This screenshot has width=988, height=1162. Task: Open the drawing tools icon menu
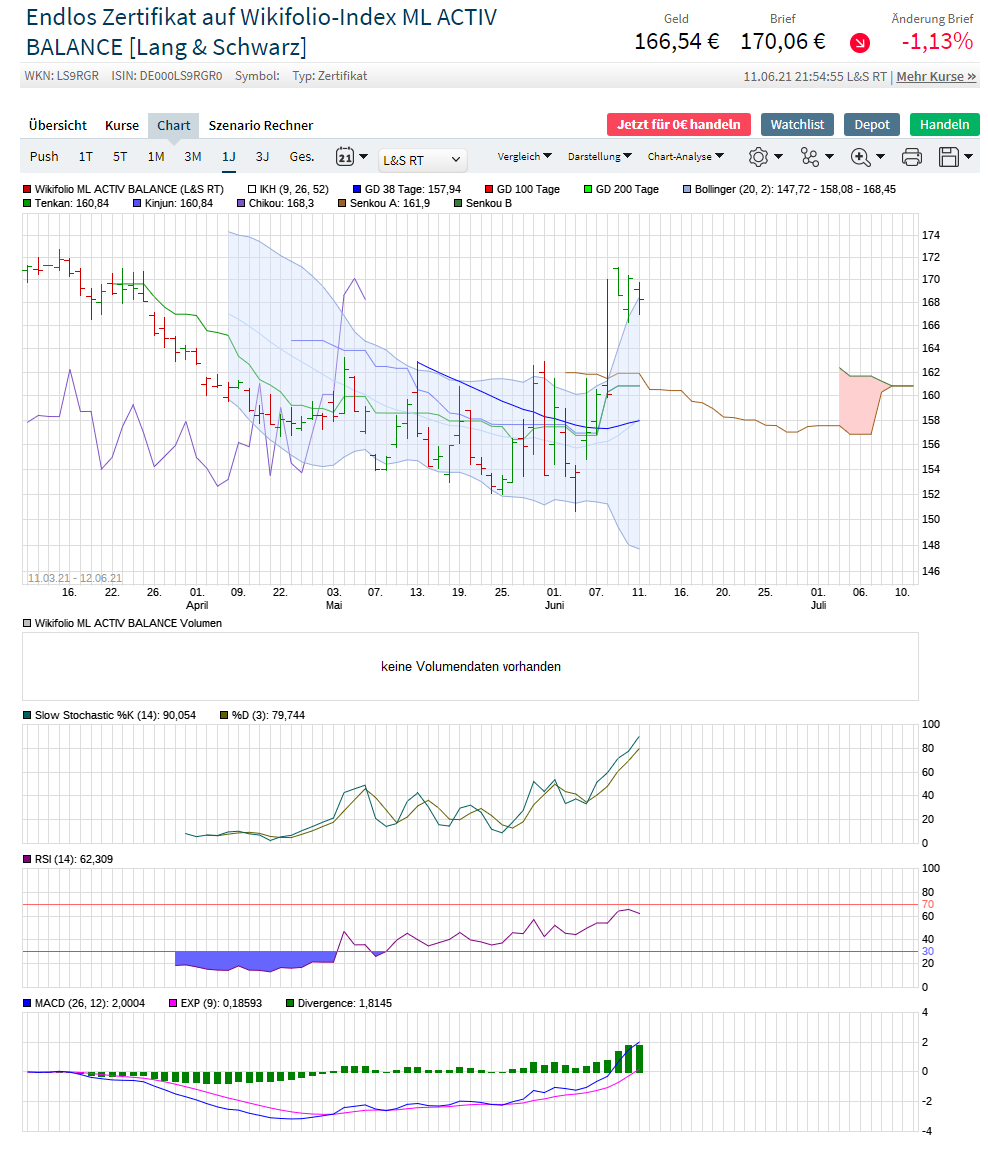[x=816, y=157]
